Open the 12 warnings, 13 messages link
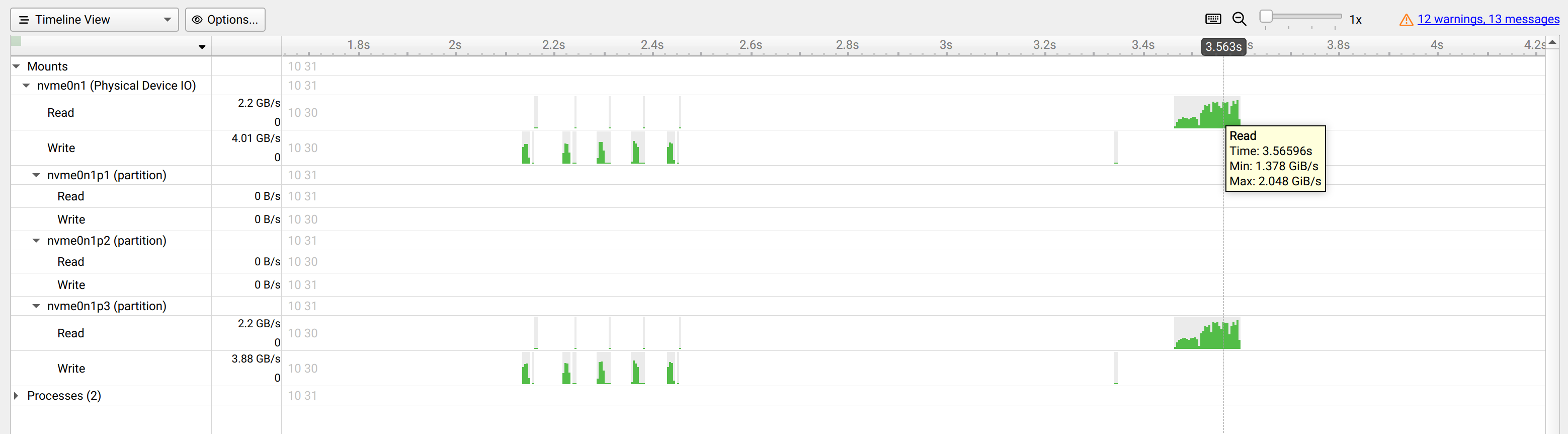The width and height of the screenshot is (1568, 434). (x=1488, y=19)
